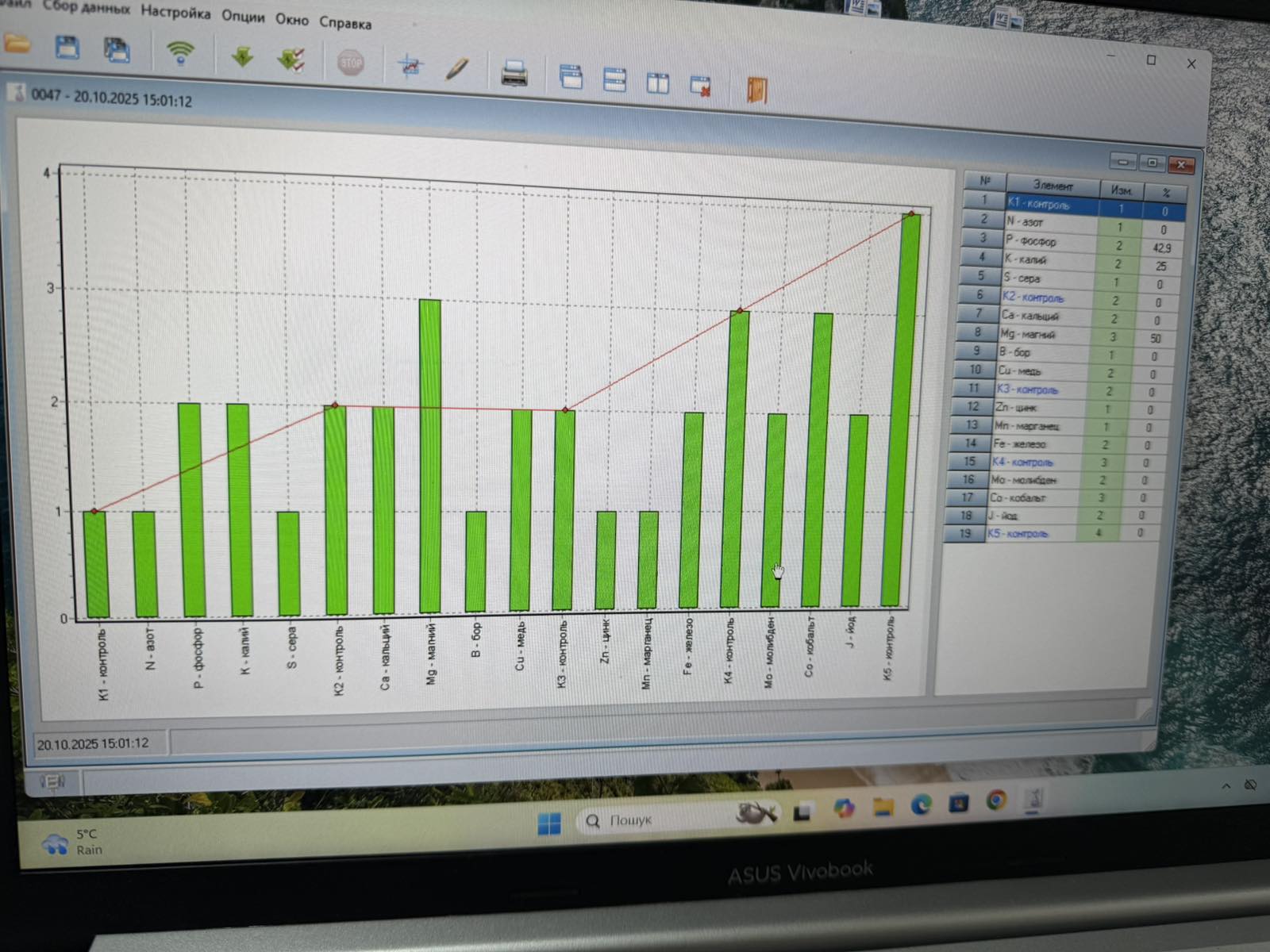This screenshot has height=952, width=1270.
Task: Click the orange exit door icon
Action: [756, 89]
